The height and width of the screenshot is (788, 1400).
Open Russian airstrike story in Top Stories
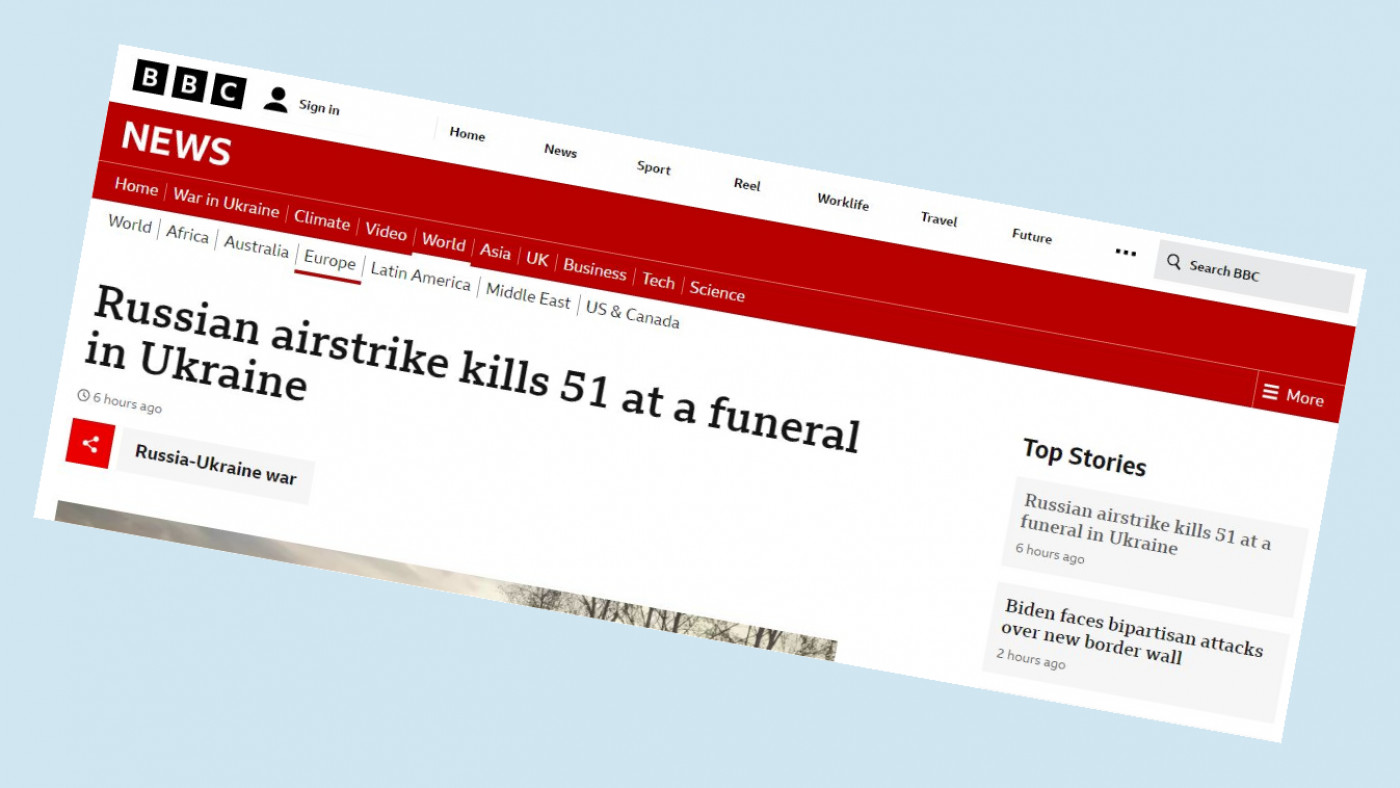click(1146, 528)
